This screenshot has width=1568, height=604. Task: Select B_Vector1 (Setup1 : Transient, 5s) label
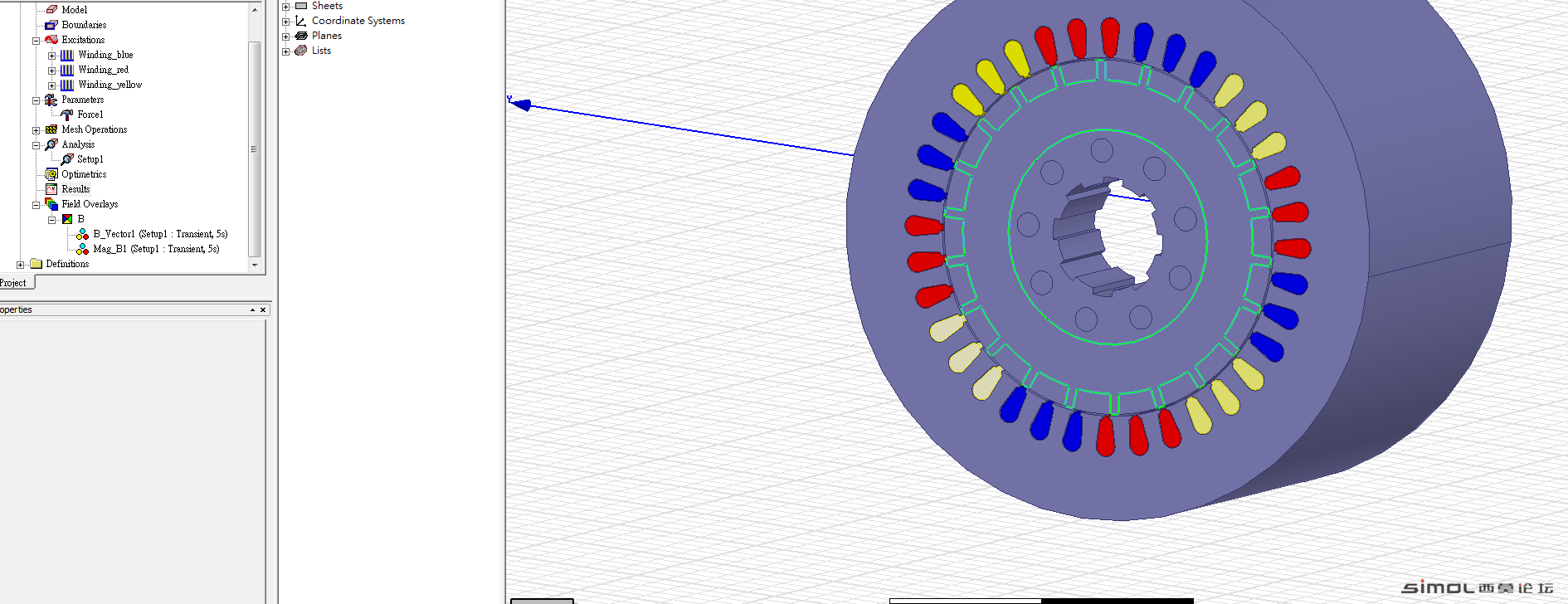coord(160,234)
